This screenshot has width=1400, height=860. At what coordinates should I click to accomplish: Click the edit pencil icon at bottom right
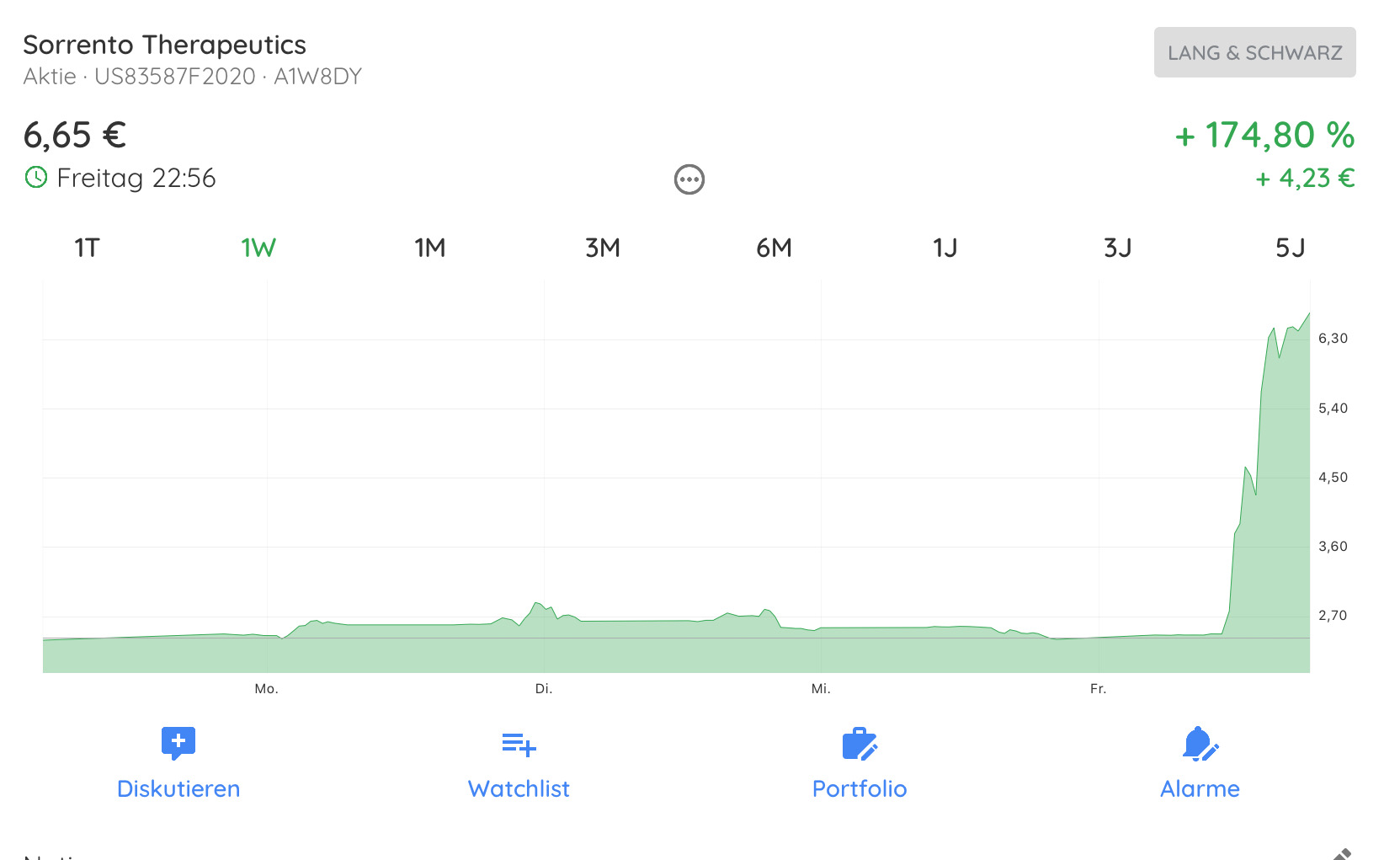tap(1342, 854)
